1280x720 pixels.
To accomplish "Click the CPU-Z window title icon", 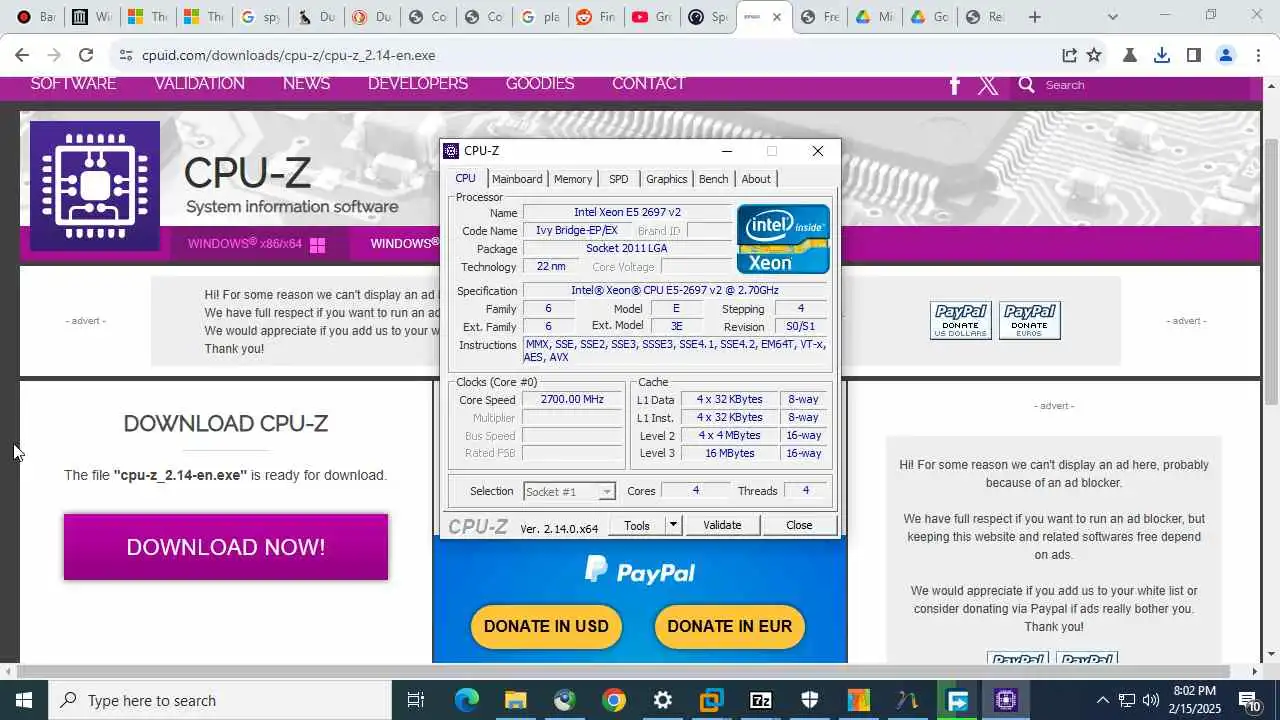I will pyautogui.click(x=452, y=151).
